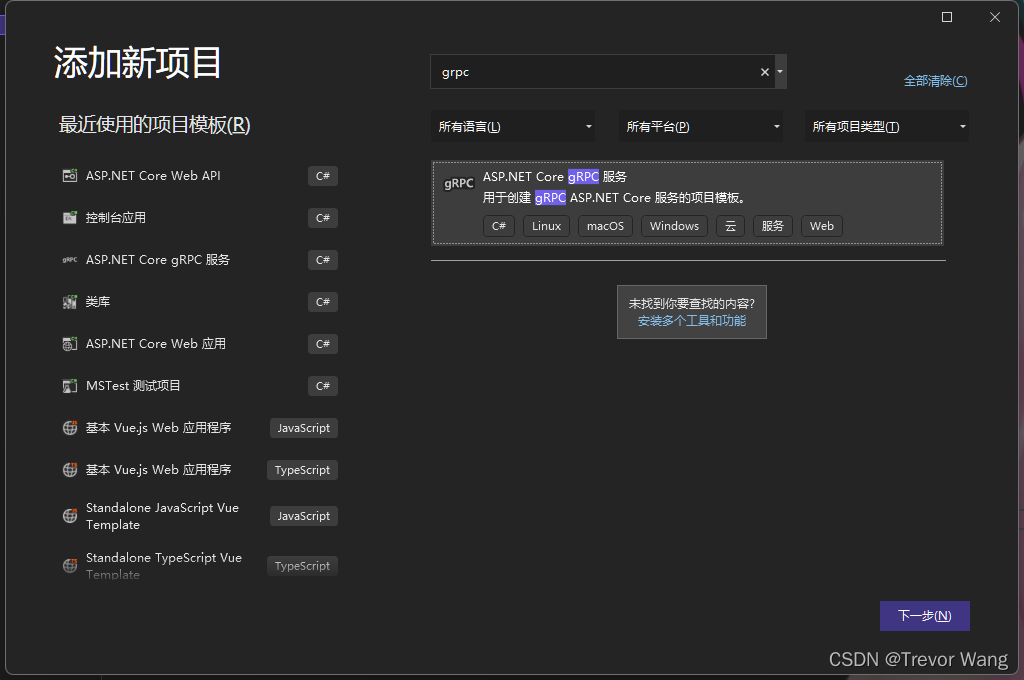Select the Standalone TypeScript Vue Template icon
1024x680 pixels.
tap(69, 565)
